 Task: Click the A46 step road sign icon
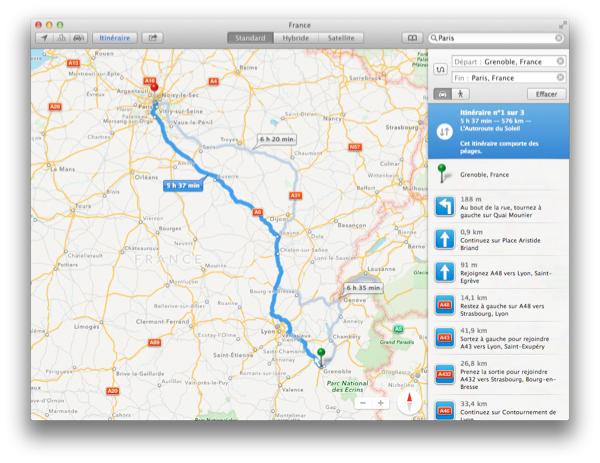tap(444, 410)
